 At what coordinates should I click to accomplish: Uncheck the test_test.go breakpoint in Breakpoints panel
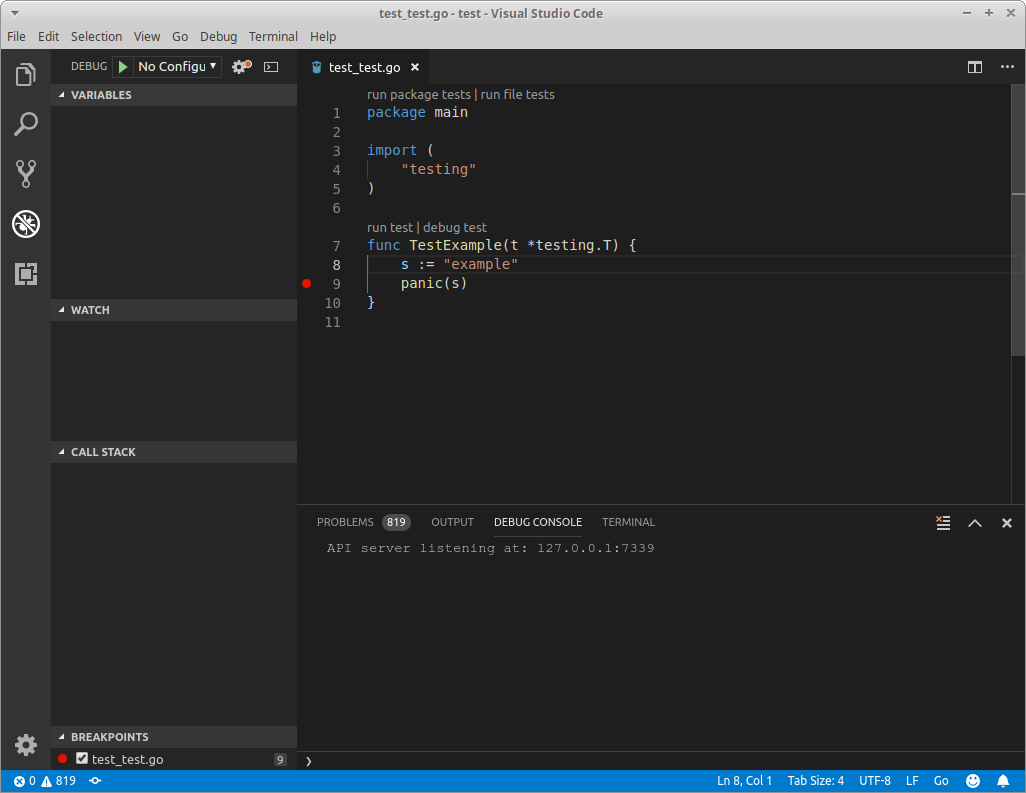pos(82,759)
